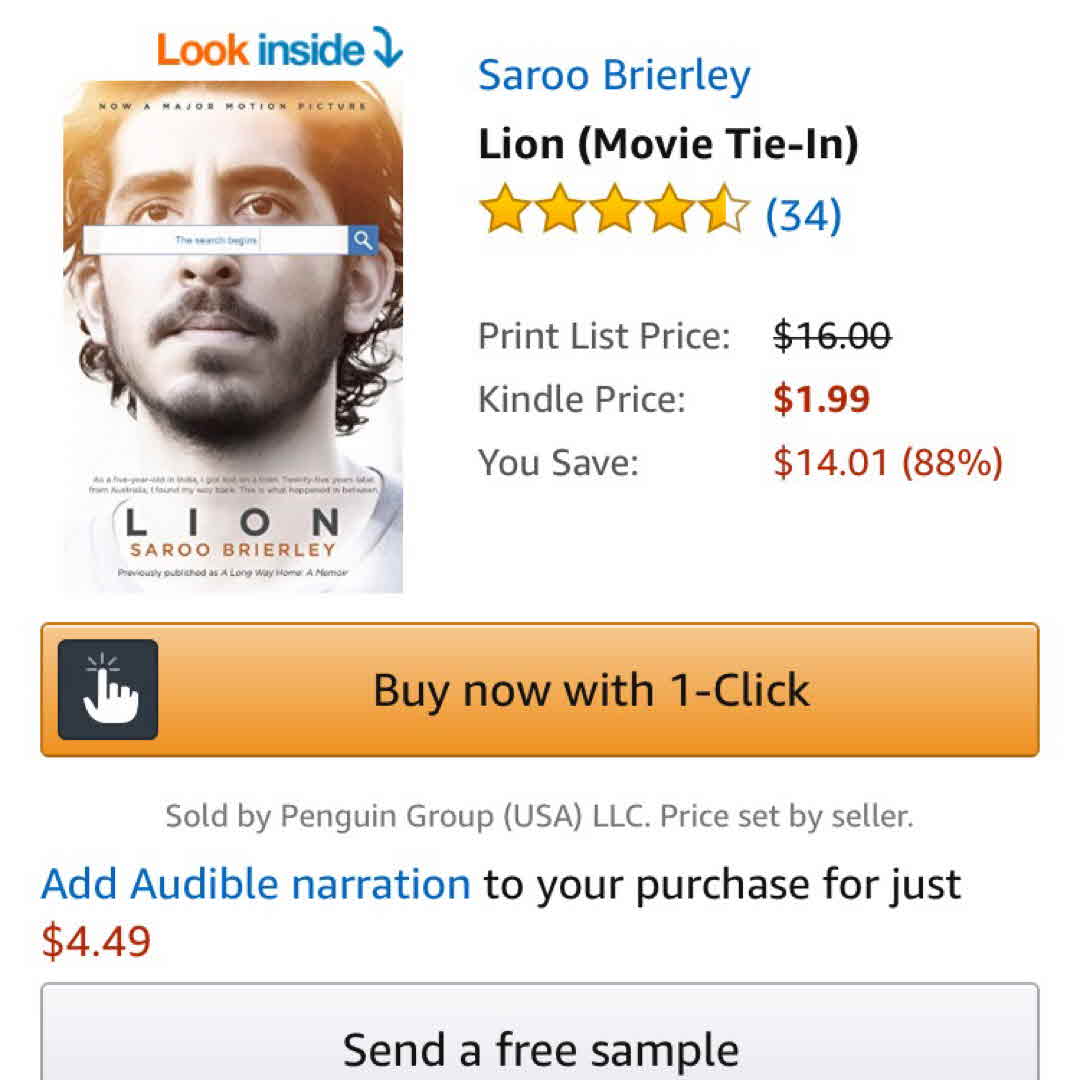Click the $4.49 Audible narration price
Screen dimensions: 1080x1080
point(96,941)
